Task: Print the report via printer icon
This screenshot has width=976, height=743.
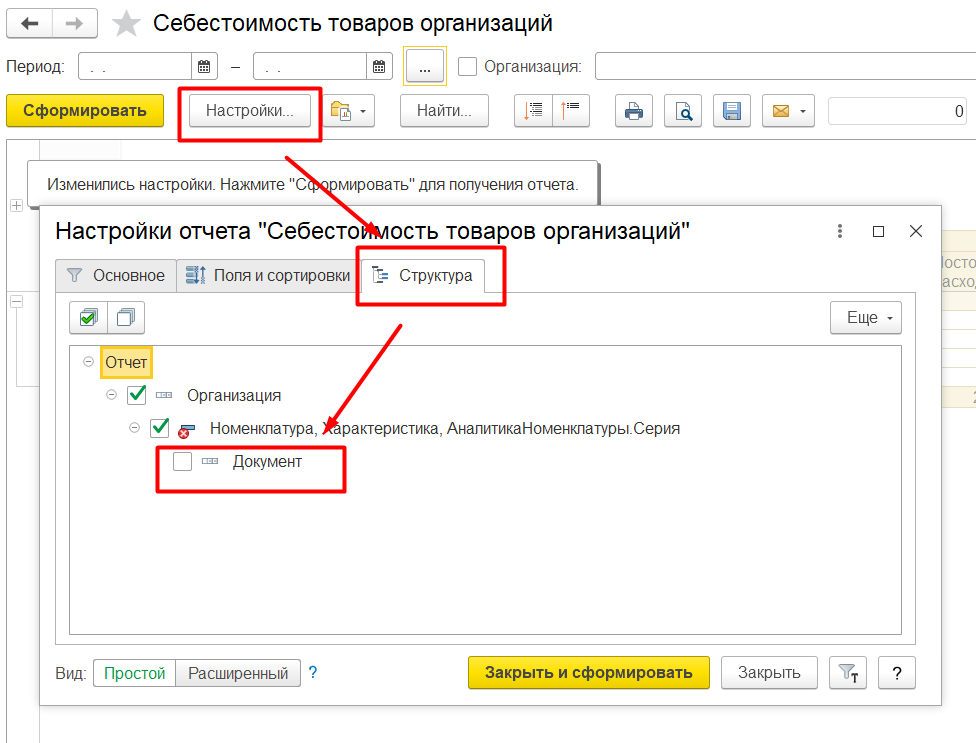Action: click(x=634, y=111)
